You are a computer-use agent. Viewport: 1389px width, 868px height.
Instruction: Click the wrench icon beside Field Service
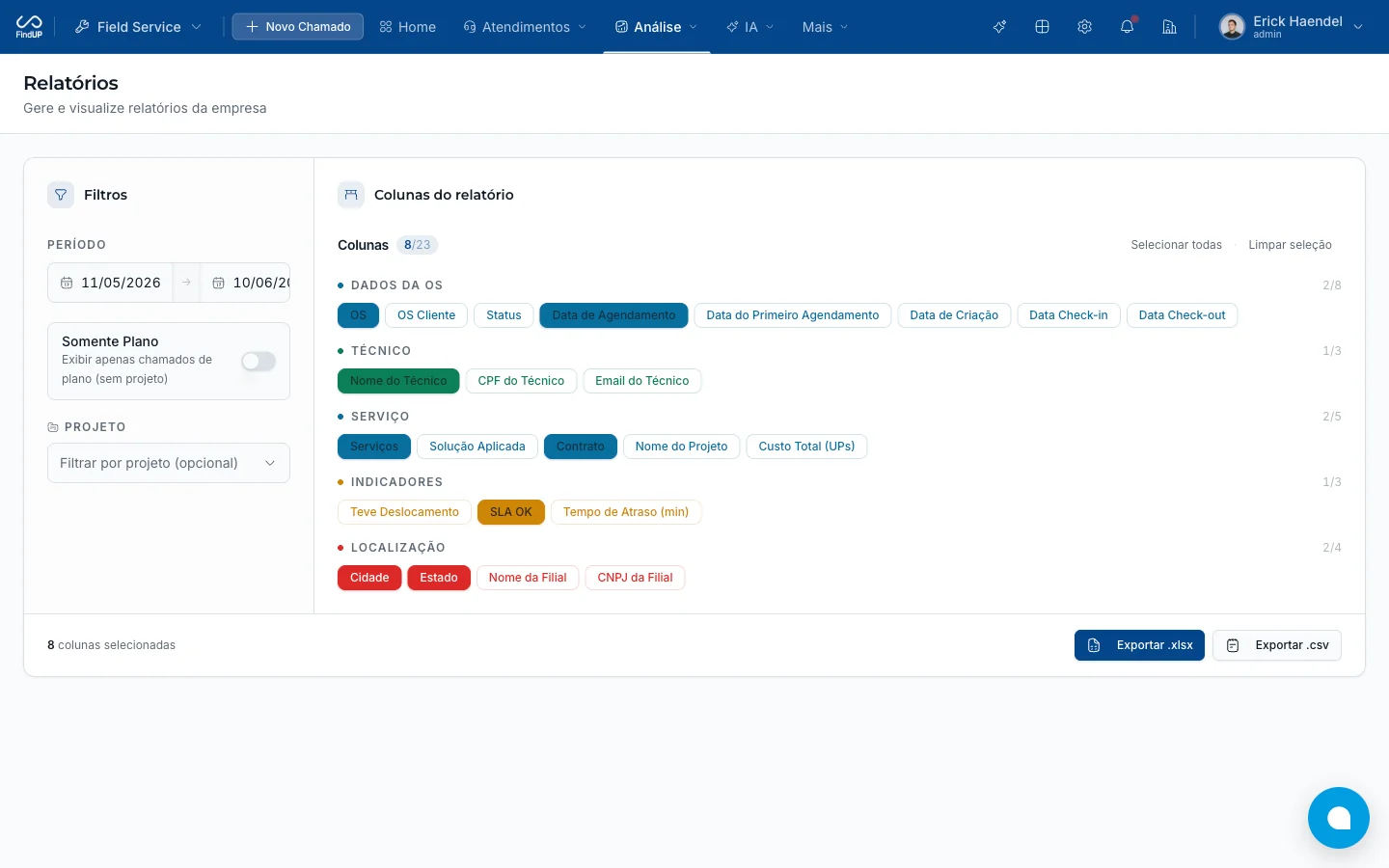(x=82, y=27)
